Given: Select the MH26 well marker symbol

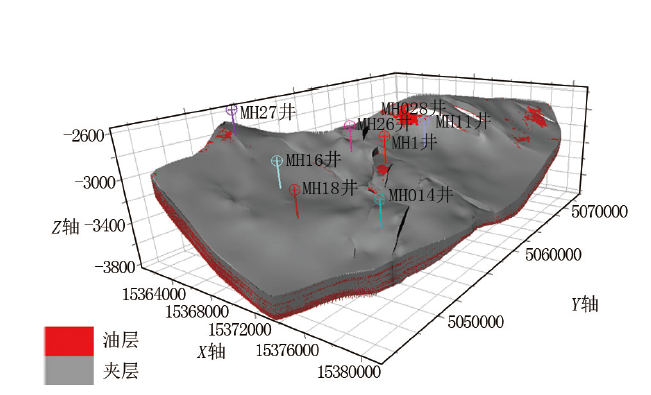Looking at the screenshot, I should pos(350,125).
